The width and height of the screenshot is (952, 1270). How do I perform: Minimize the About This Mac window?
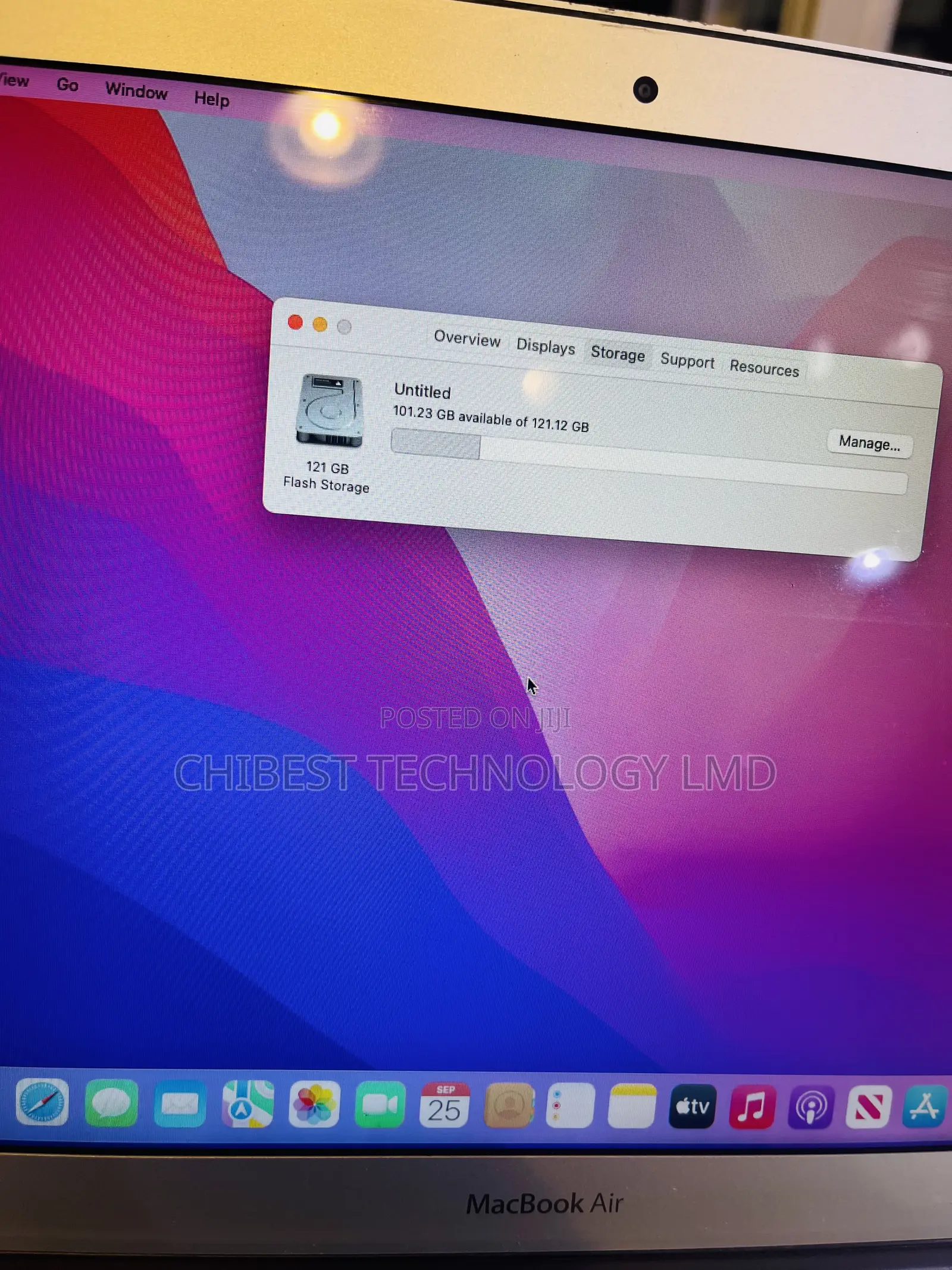tap(320, 324)
